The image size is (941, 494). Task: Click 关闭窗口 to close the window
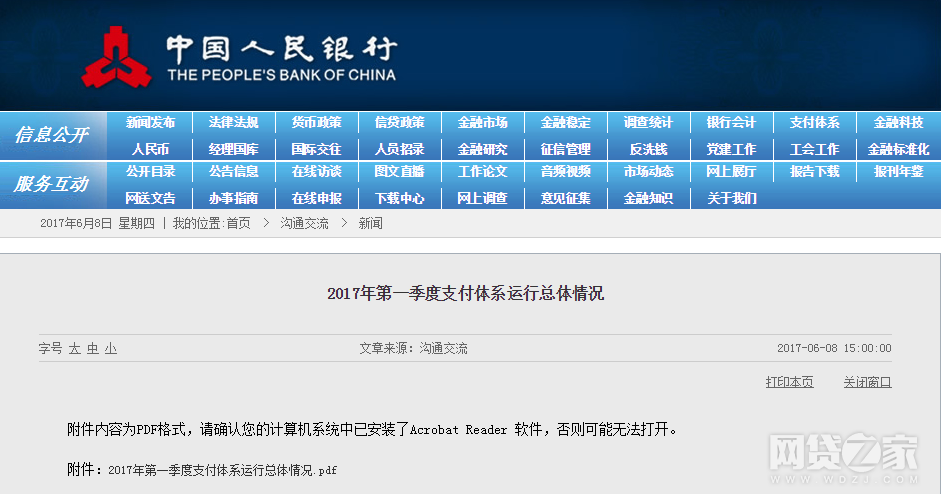[x=866, y=382]
